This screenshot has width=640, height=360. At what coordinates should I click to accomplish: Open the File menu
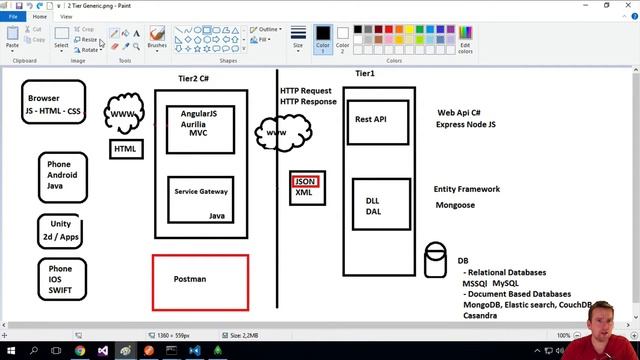13,17
